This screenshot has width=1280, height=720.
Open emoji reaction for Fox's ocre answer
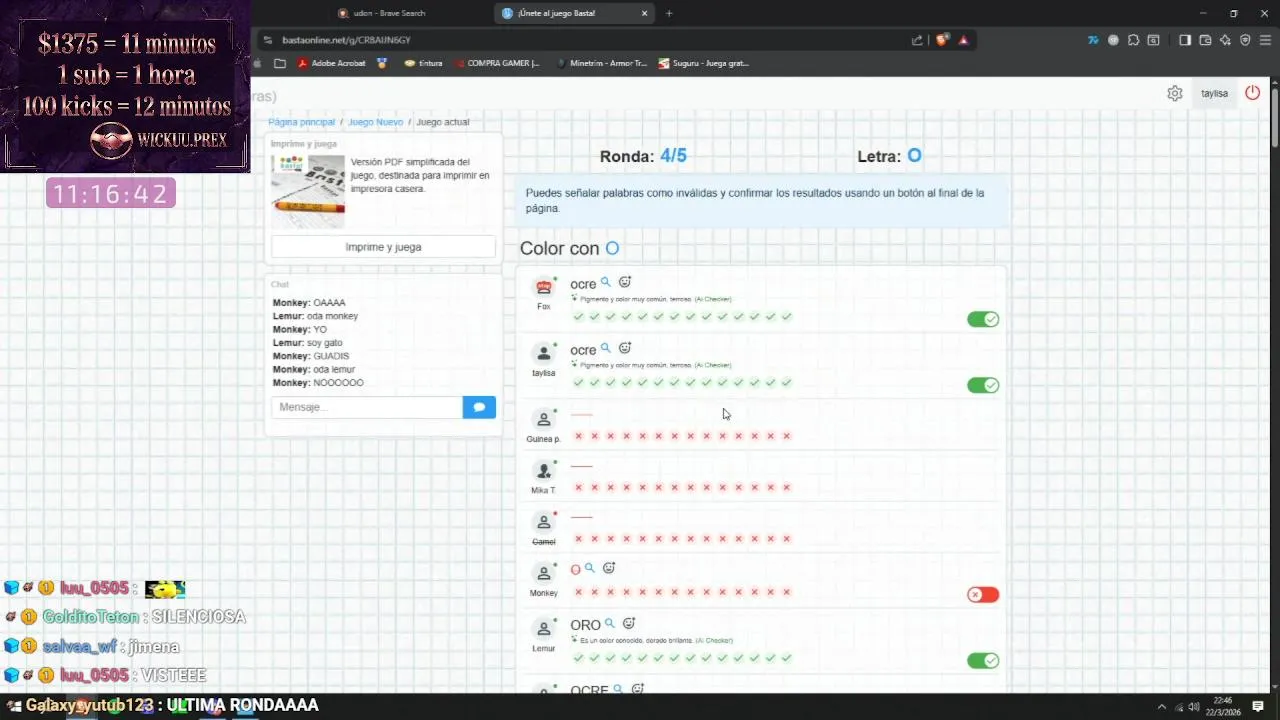(x=625, y=283)
